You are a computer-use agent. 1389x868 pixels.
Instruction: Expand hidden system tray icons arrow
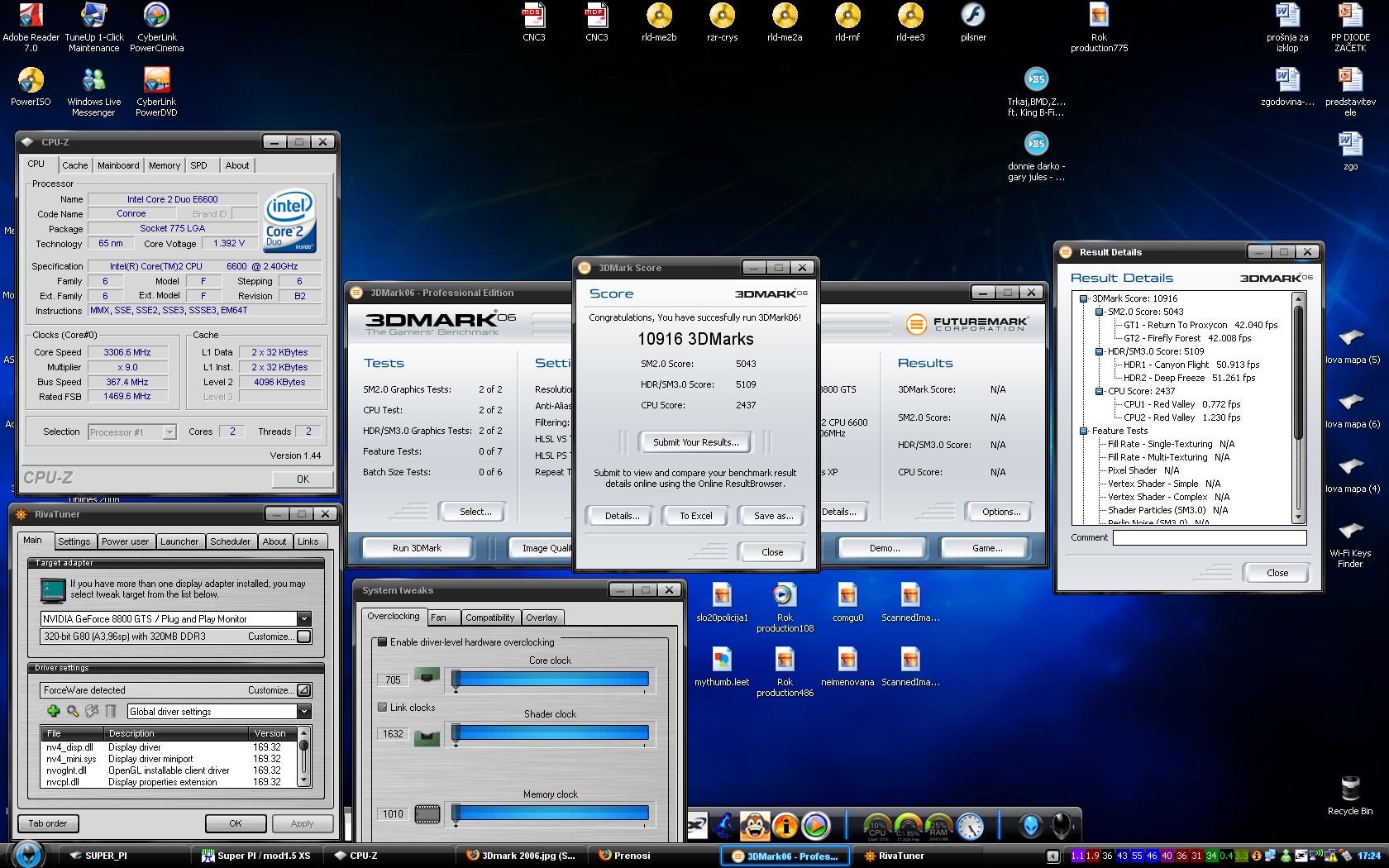(x=1052, y=856)
